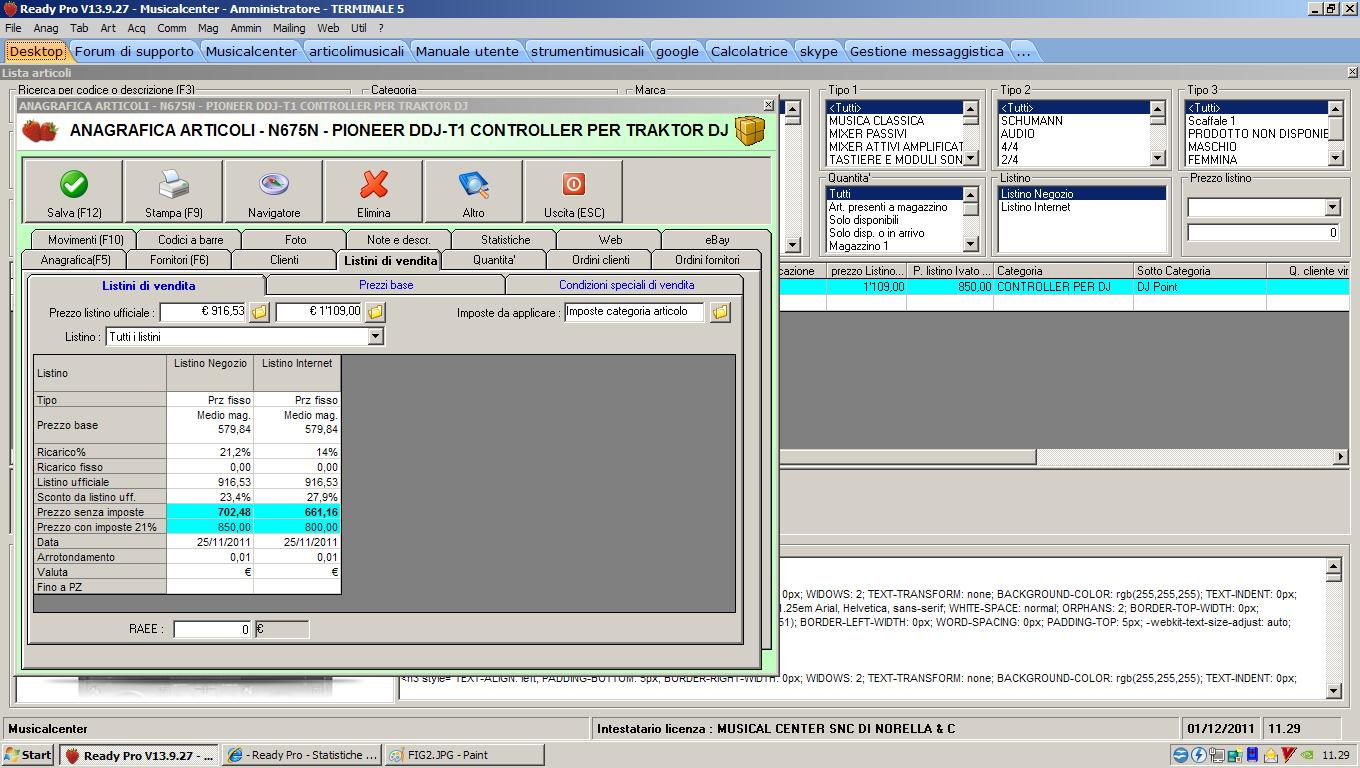Image resolution: width=1360 pixels, height=768 pixels.
Task: Open the Ordini fornitori tab
Action: coord(707,260)
